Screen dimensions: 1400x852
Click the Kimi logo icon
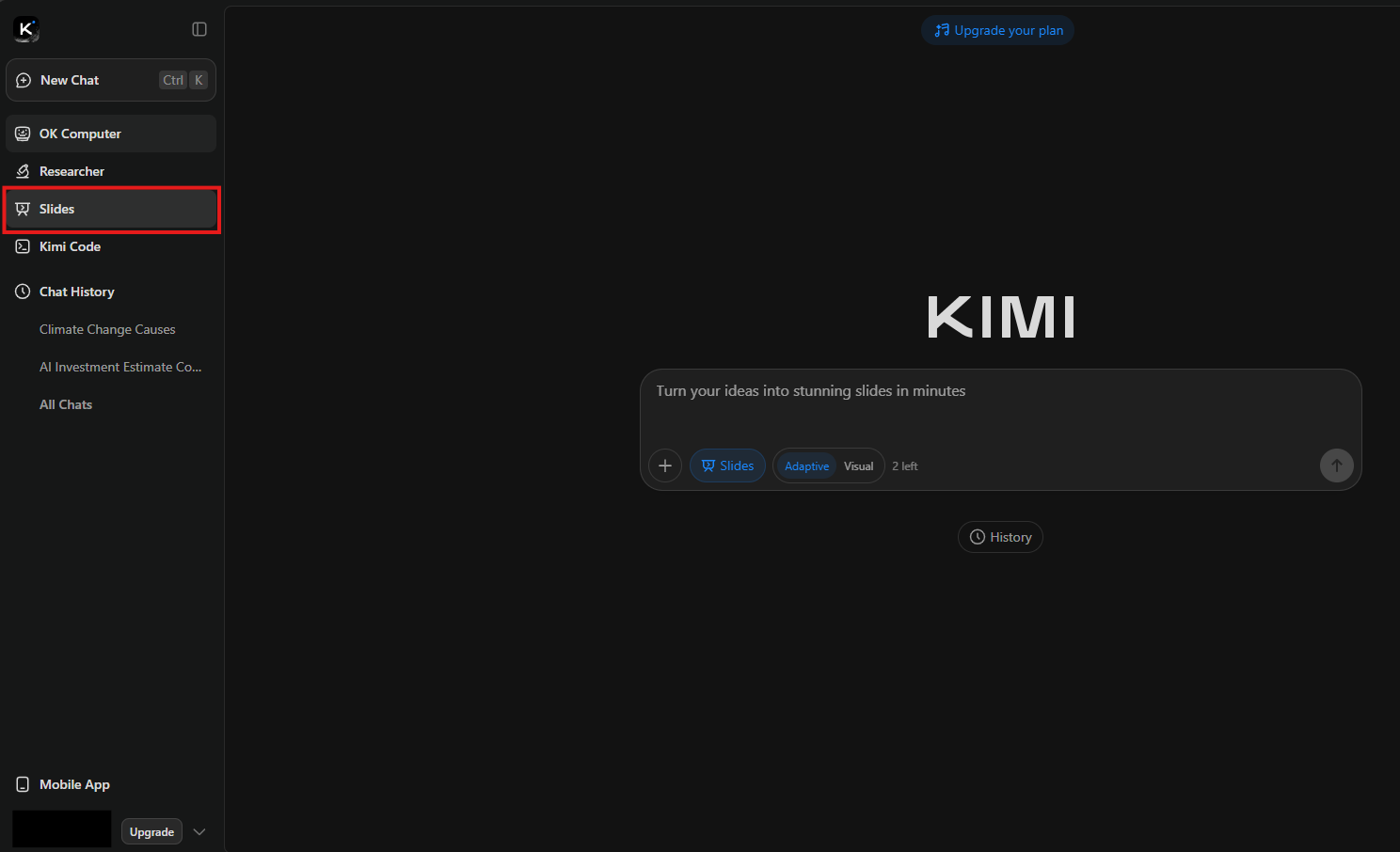25,29
